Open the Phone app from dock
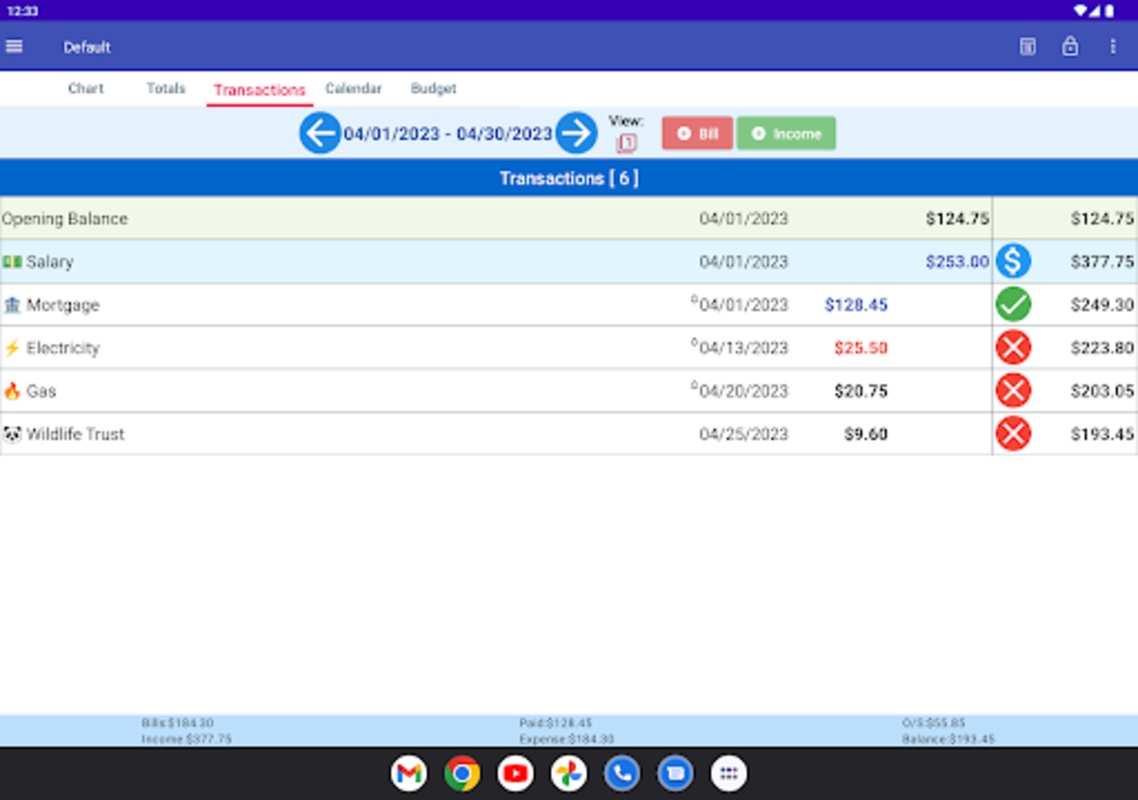This screenshot has height=800, width=1138. [x=622, y=774]
